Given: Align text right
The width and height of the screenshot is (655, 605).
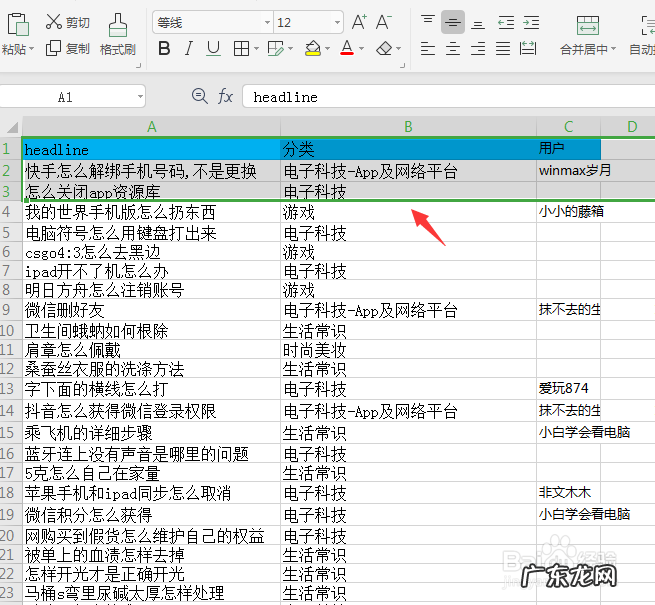Looking at the screenshot, I should pos(477,48).
